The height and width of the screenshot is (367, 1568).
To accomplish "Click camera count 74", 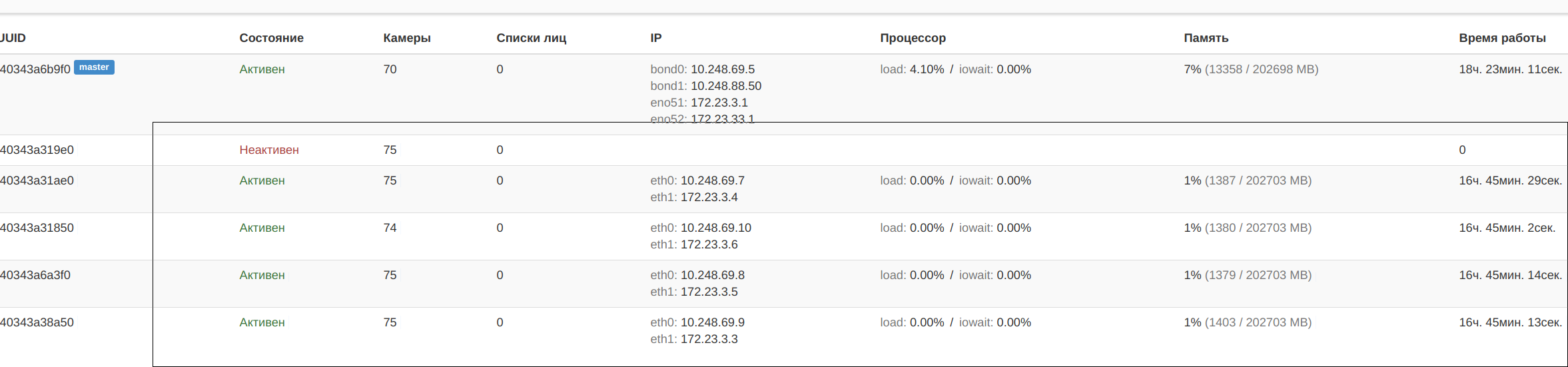I will pos(390,228).
